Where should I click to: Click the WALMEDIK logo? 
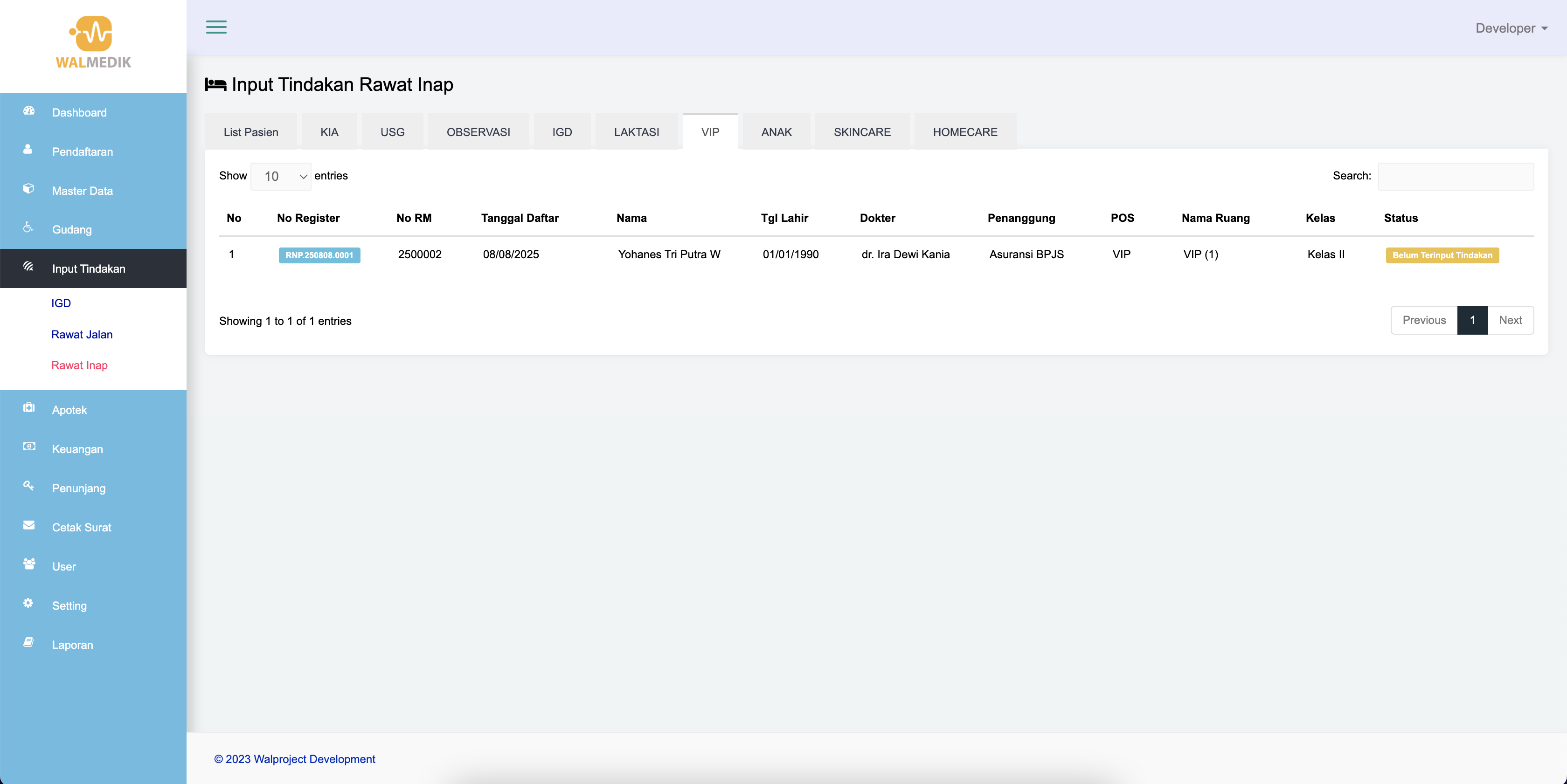[93, 42]
